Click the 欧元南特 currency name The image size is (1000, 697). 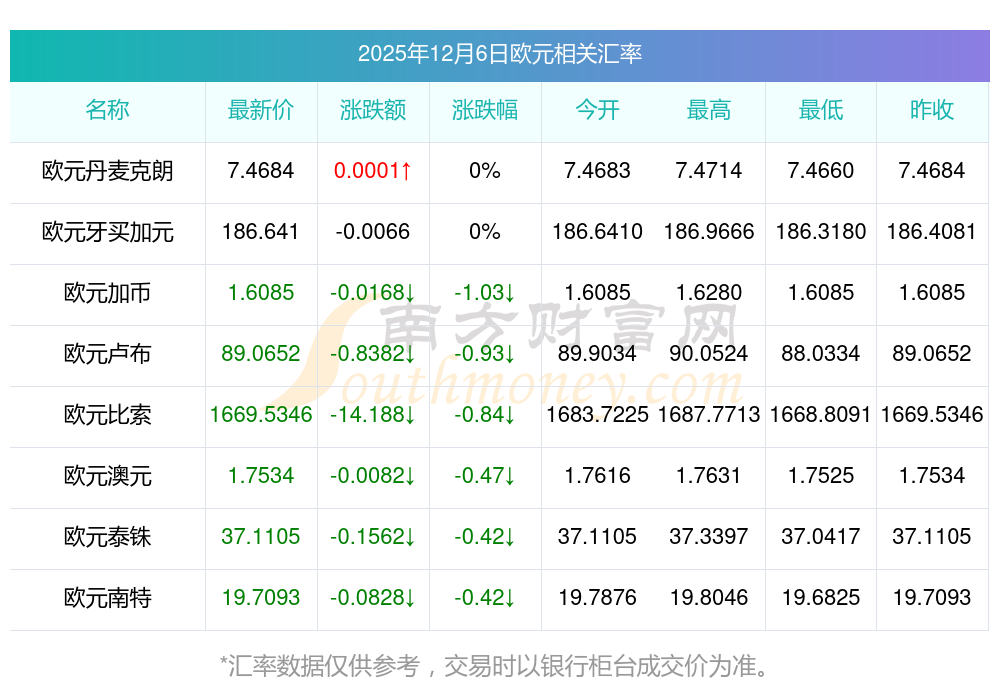coord(107,598)
